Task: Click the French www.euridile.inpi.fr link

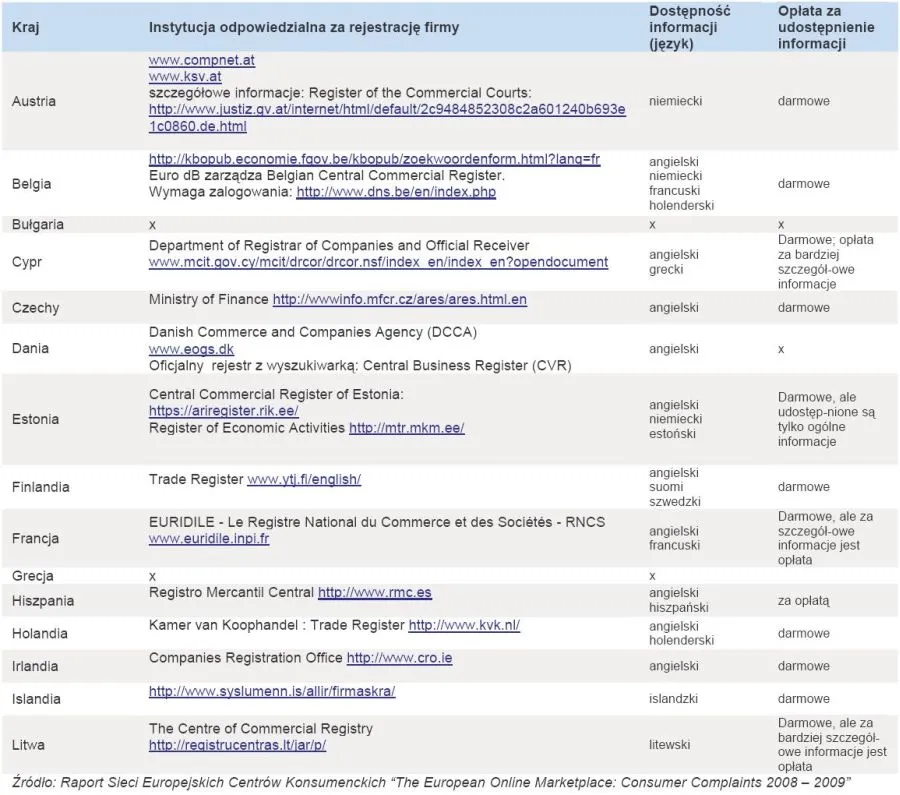Action: point(208,539)
